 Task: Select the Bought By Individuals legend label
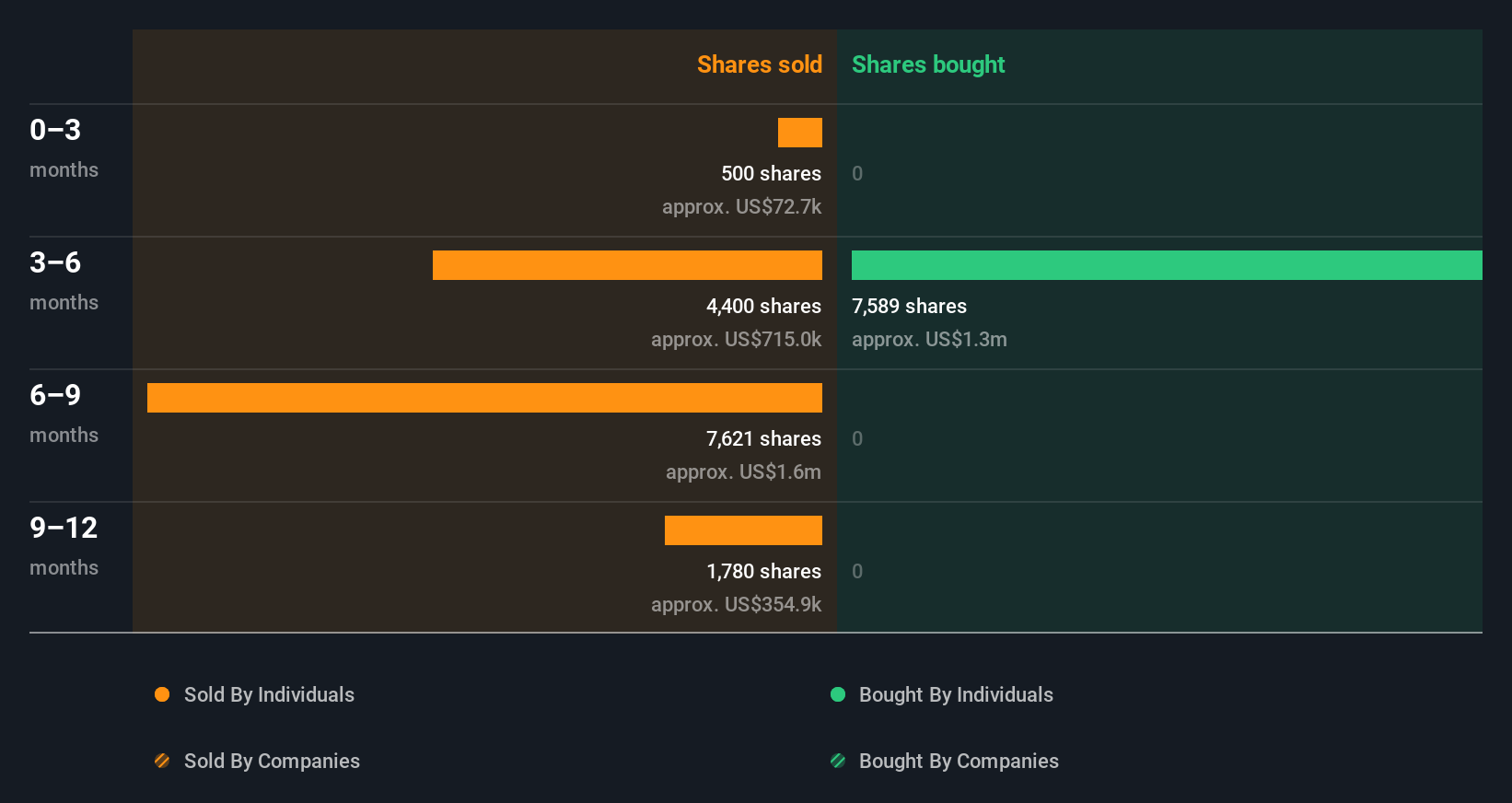click(x=956, y=695)
